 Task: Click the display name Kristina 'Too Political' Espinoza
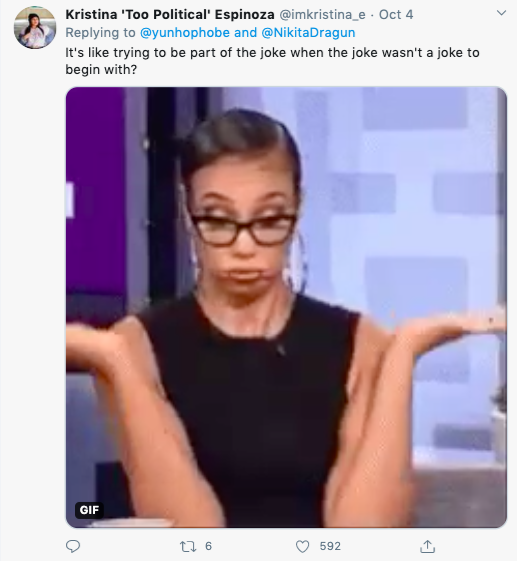pyautogui.click(x=170, y=15)
